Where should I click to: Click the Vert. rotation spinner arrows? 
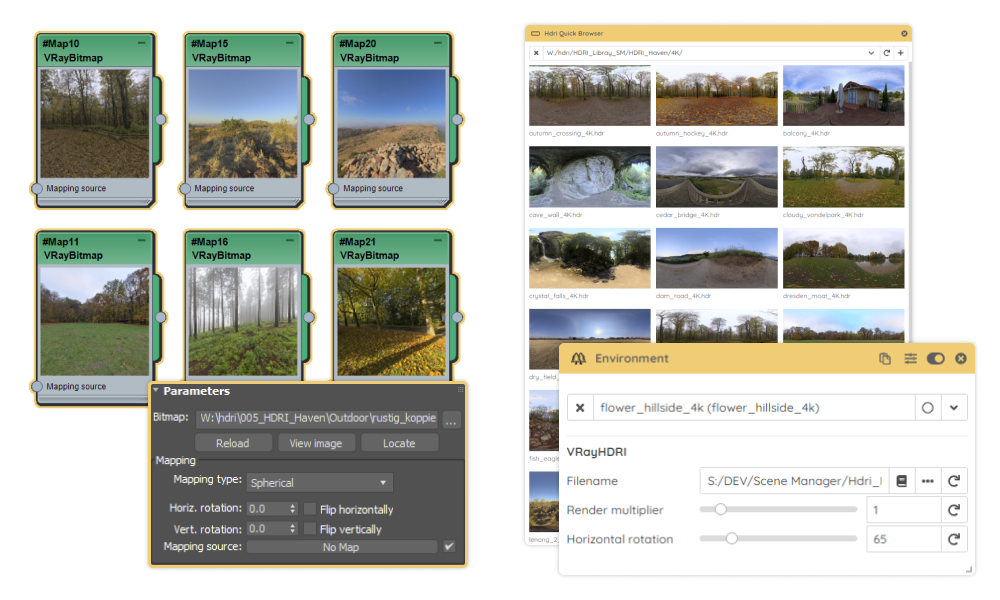[x=293, y=529]
